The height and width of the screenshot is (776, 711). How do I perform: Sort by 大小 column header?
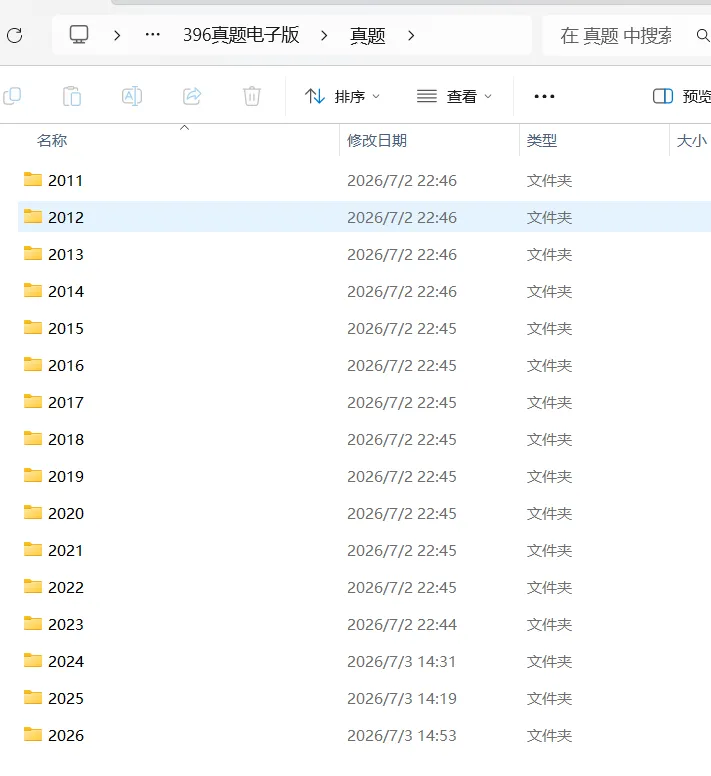tap(692, 141)
